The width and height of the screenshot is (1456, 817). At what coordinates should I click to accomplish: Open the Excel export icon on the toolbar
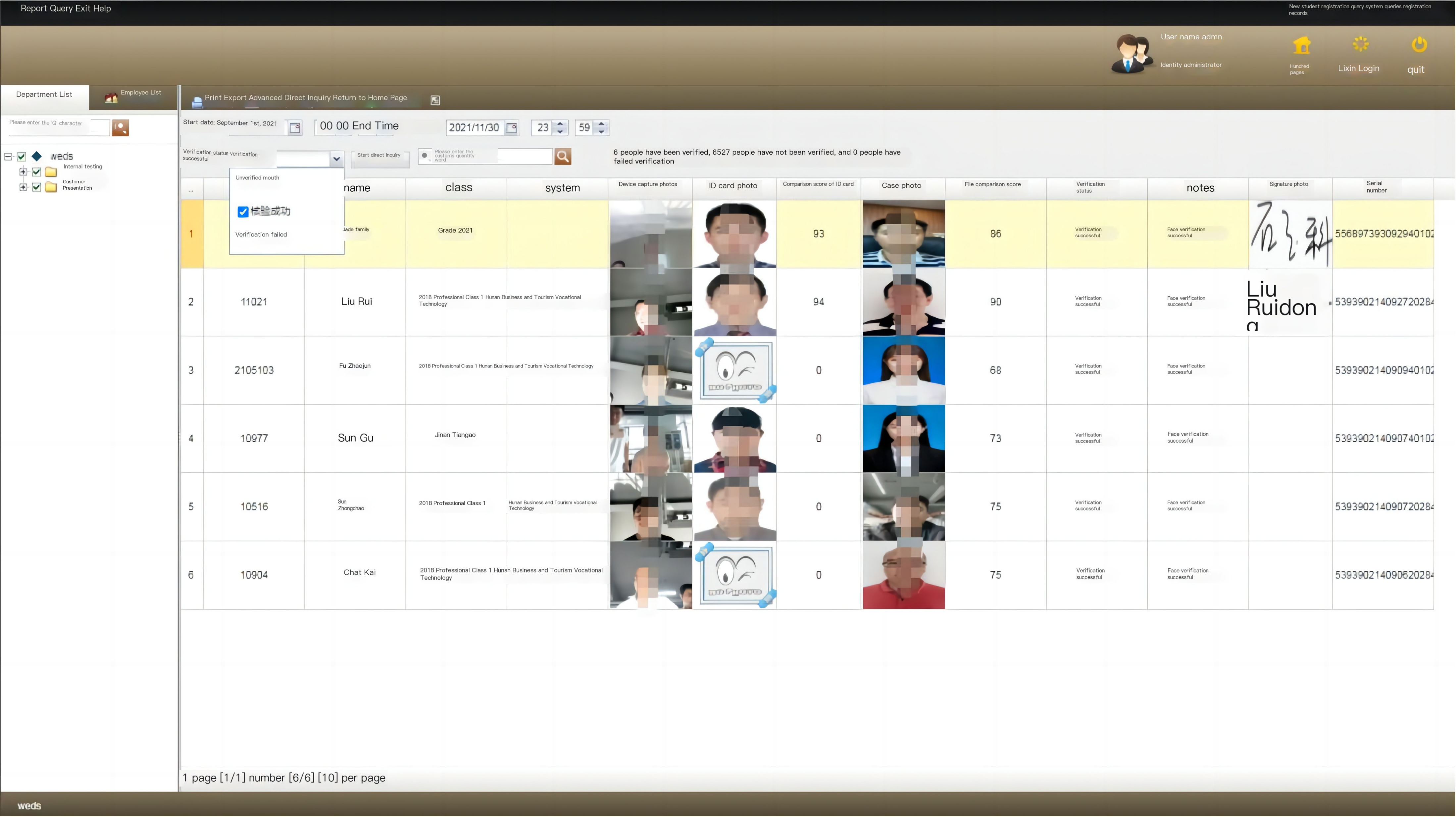[435, 100]
